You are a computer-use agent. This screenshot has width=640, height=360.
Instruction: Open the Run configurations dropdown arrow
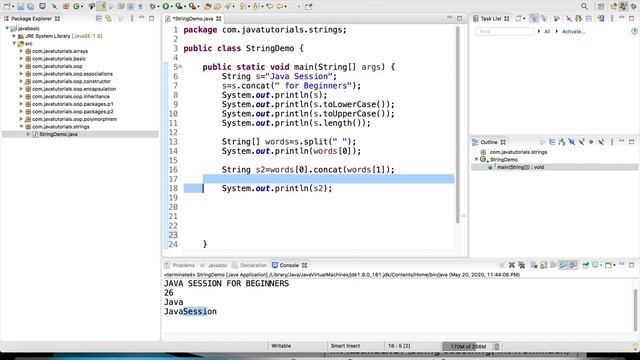[172, 6]
